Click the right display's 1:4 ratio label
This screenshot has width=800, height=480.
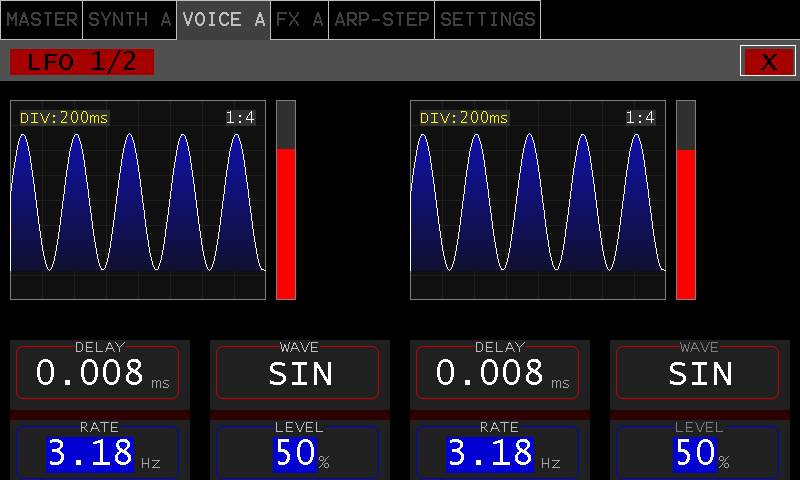640,118
